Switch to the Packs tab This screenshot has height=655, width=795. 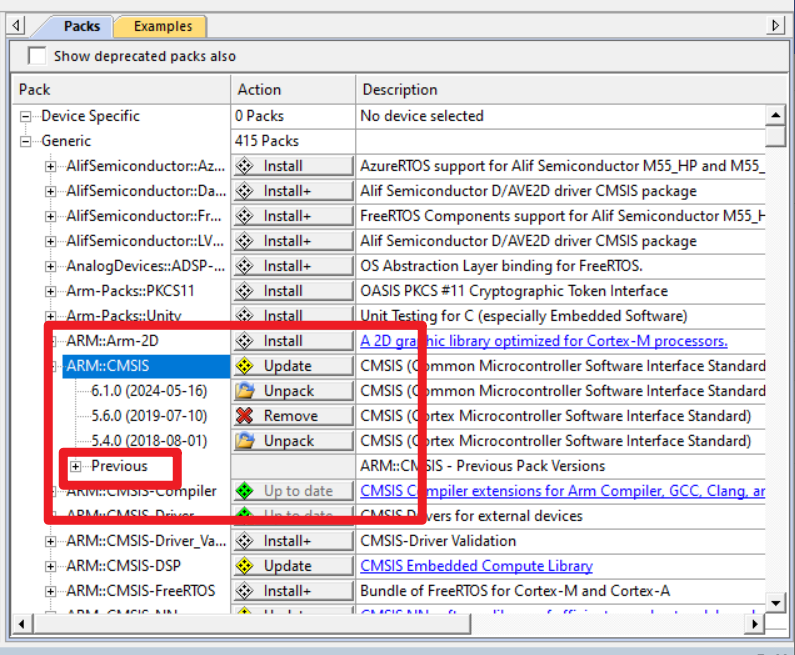coord(81,26)
